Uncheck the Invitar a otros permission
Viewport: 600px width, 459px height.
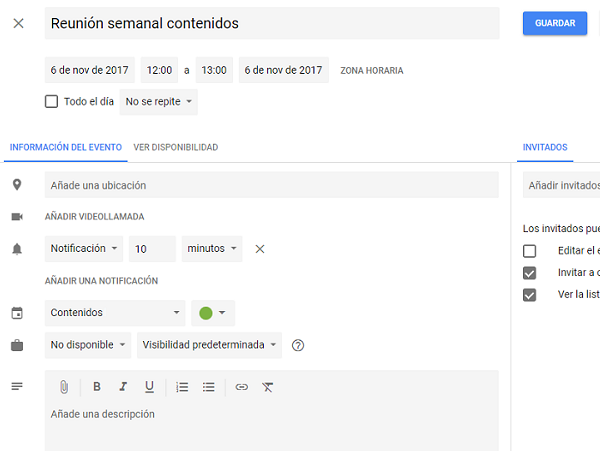click(x=530, y=273)
